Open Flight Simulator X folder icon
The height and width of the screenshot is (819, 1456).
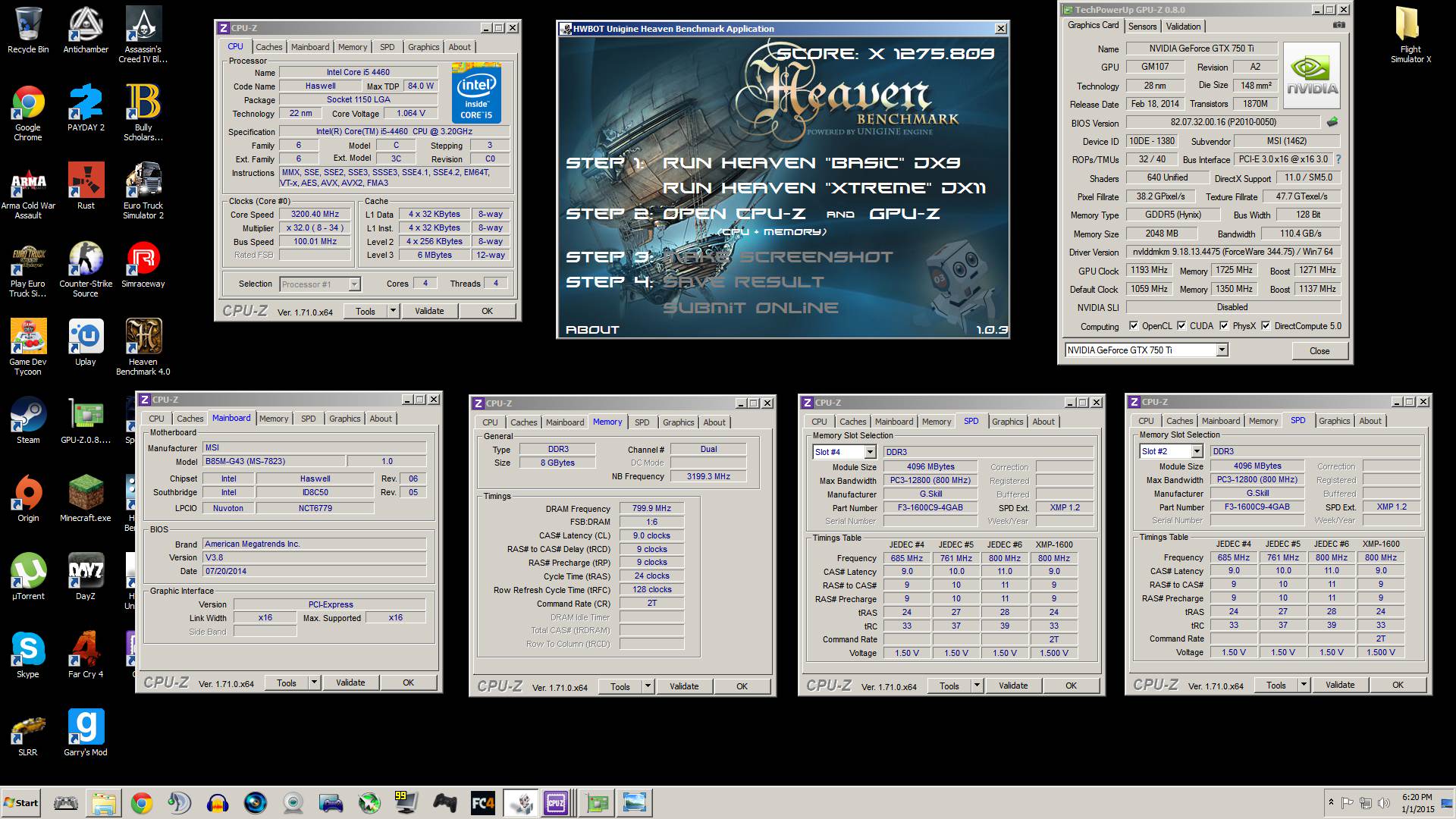pyautogui.click(x=1410, y=34)
